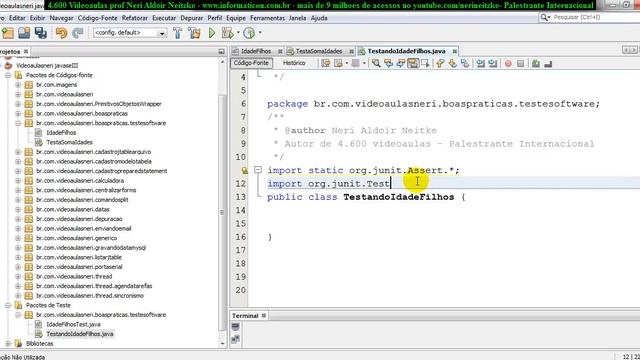
Task: Click the Open Project toolbar icon
Action: point(24,33)
